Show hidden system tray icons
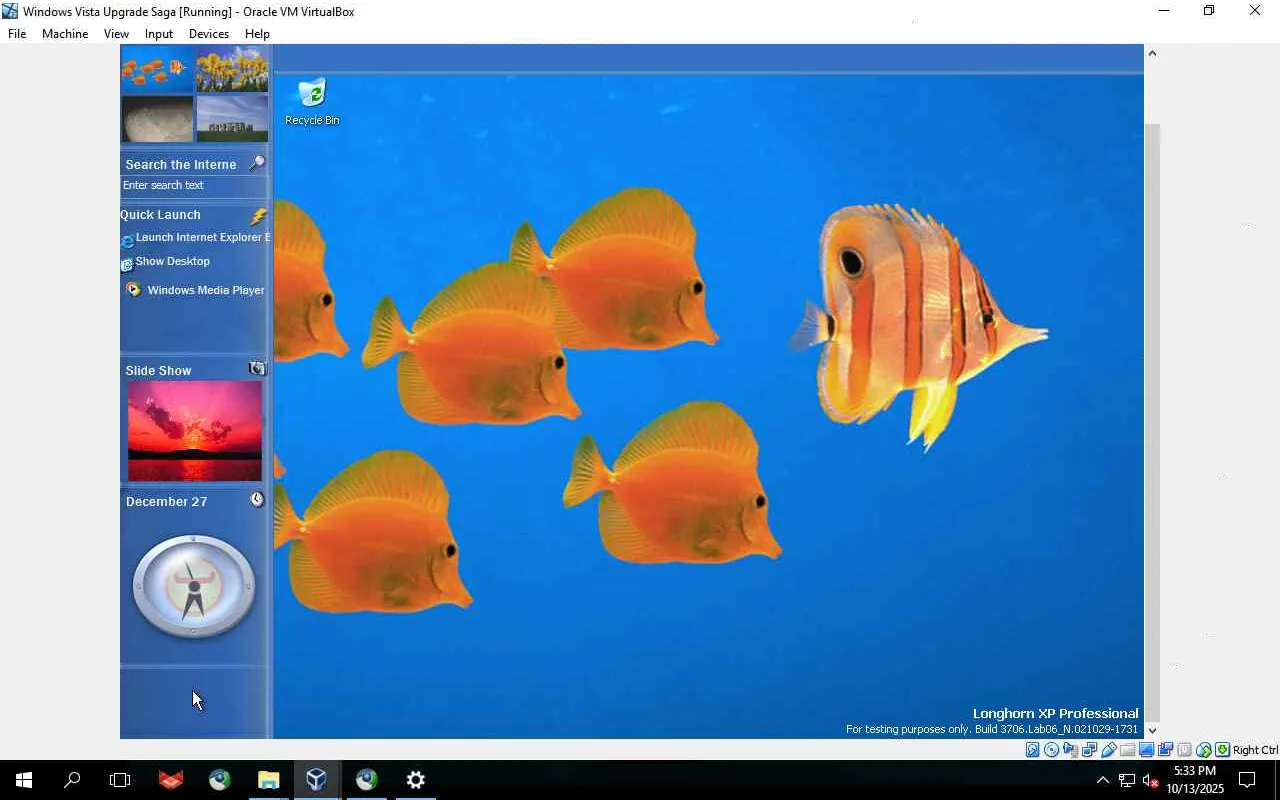The height and width of the screenshot is (800, 1280). tap(1102, 780)
